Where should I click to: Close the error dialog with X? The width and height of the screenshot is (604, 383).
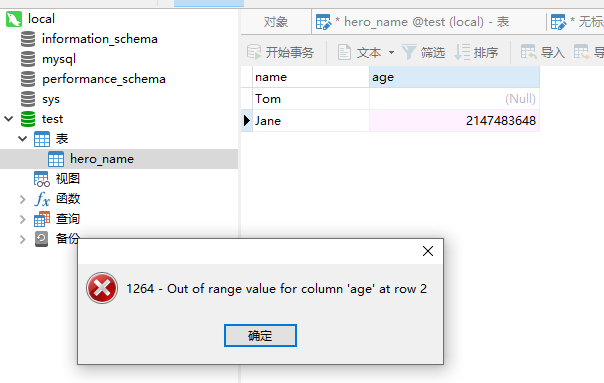pos(428,251)
